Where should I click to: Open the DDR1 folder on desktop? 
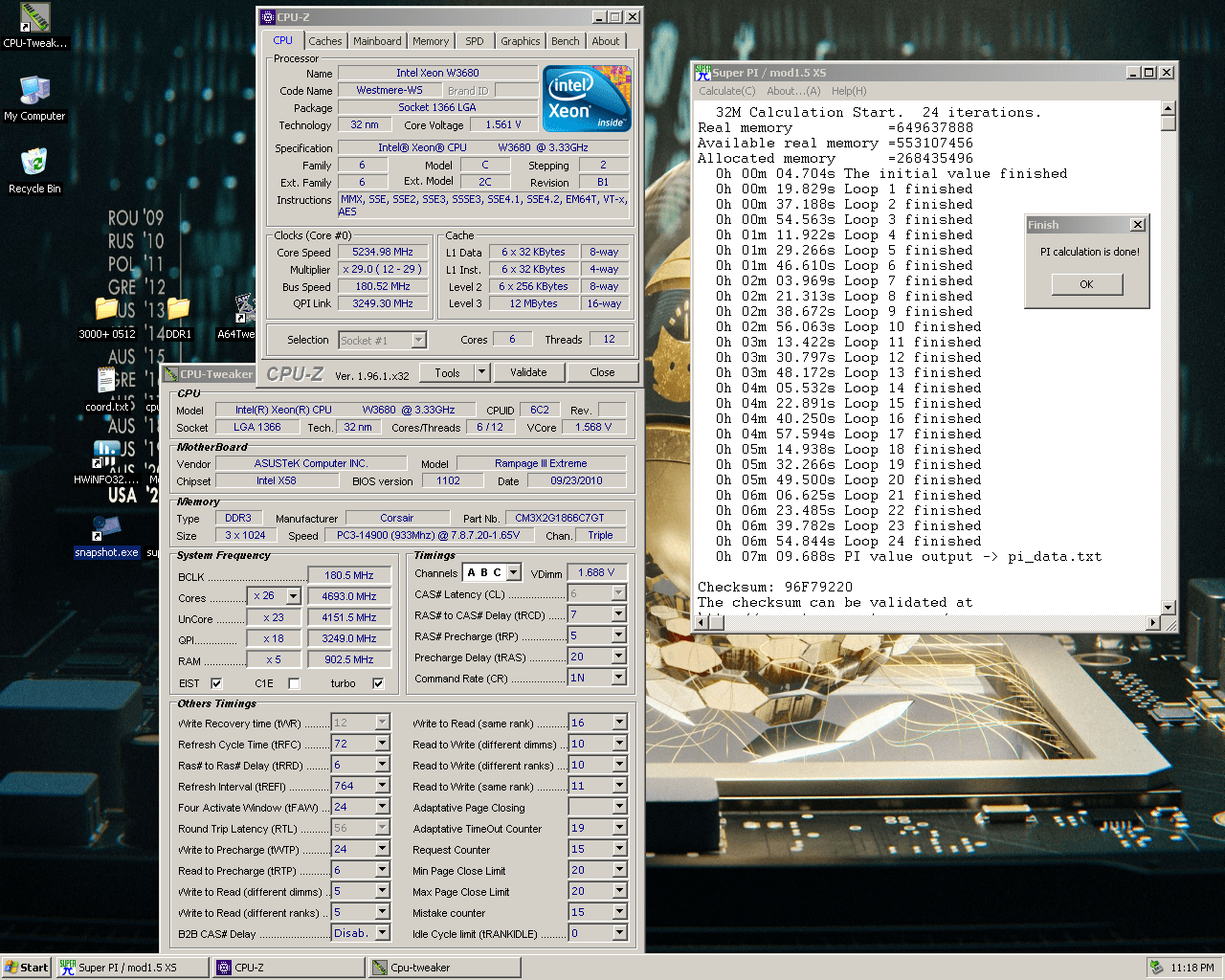(179, 318)
